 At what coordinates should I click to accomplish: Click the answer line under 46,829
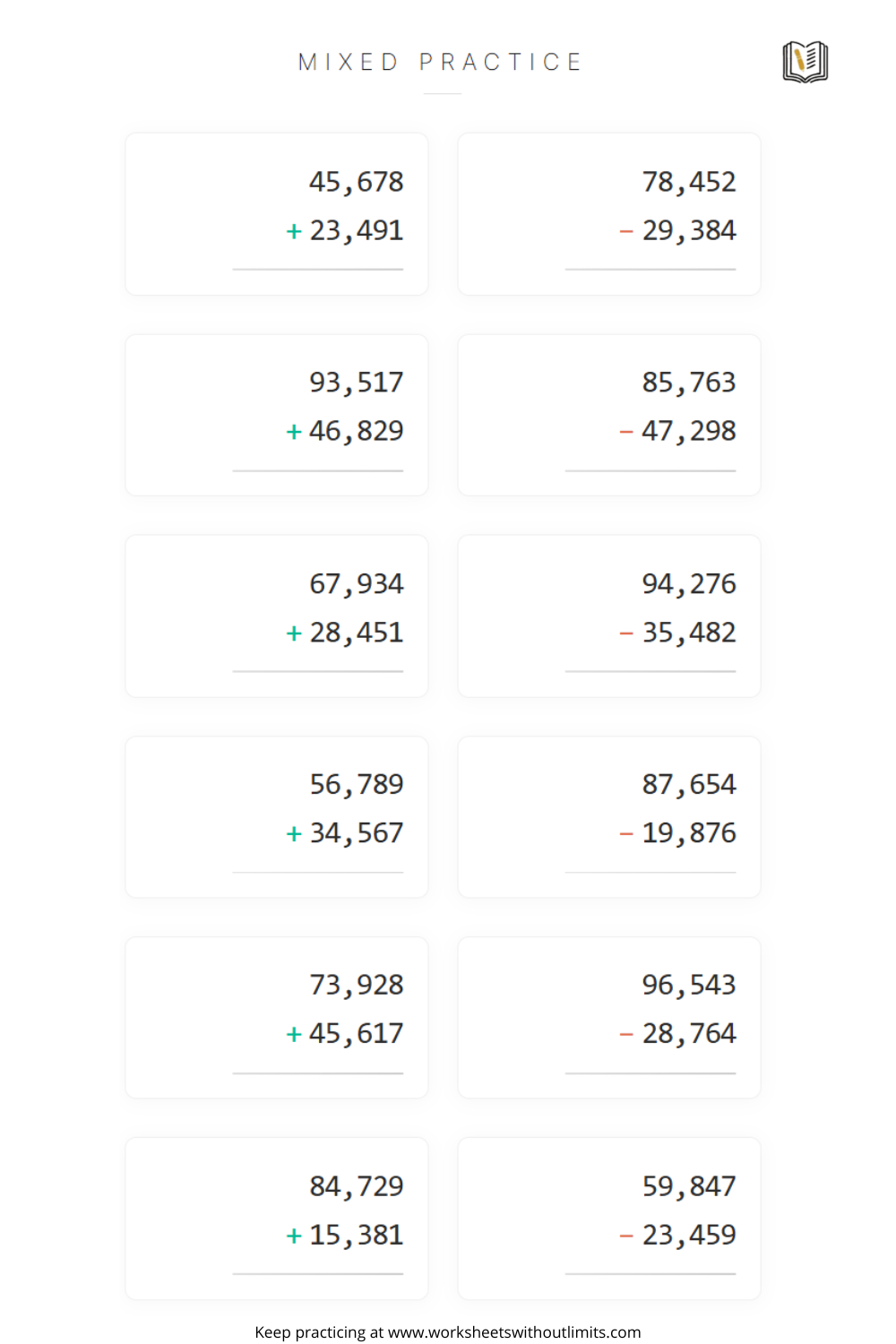tap(318, 470)
